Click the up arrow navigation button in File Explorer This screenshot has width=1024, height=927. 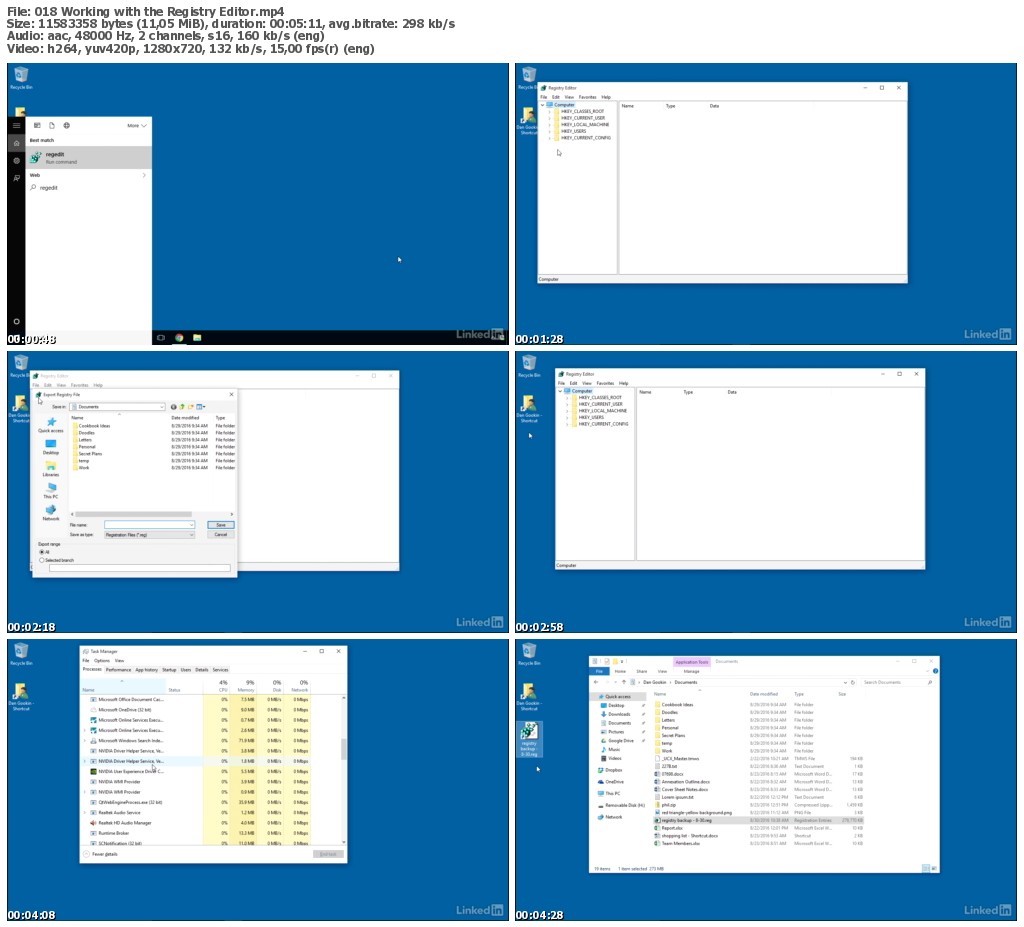[x=624, y=682]
